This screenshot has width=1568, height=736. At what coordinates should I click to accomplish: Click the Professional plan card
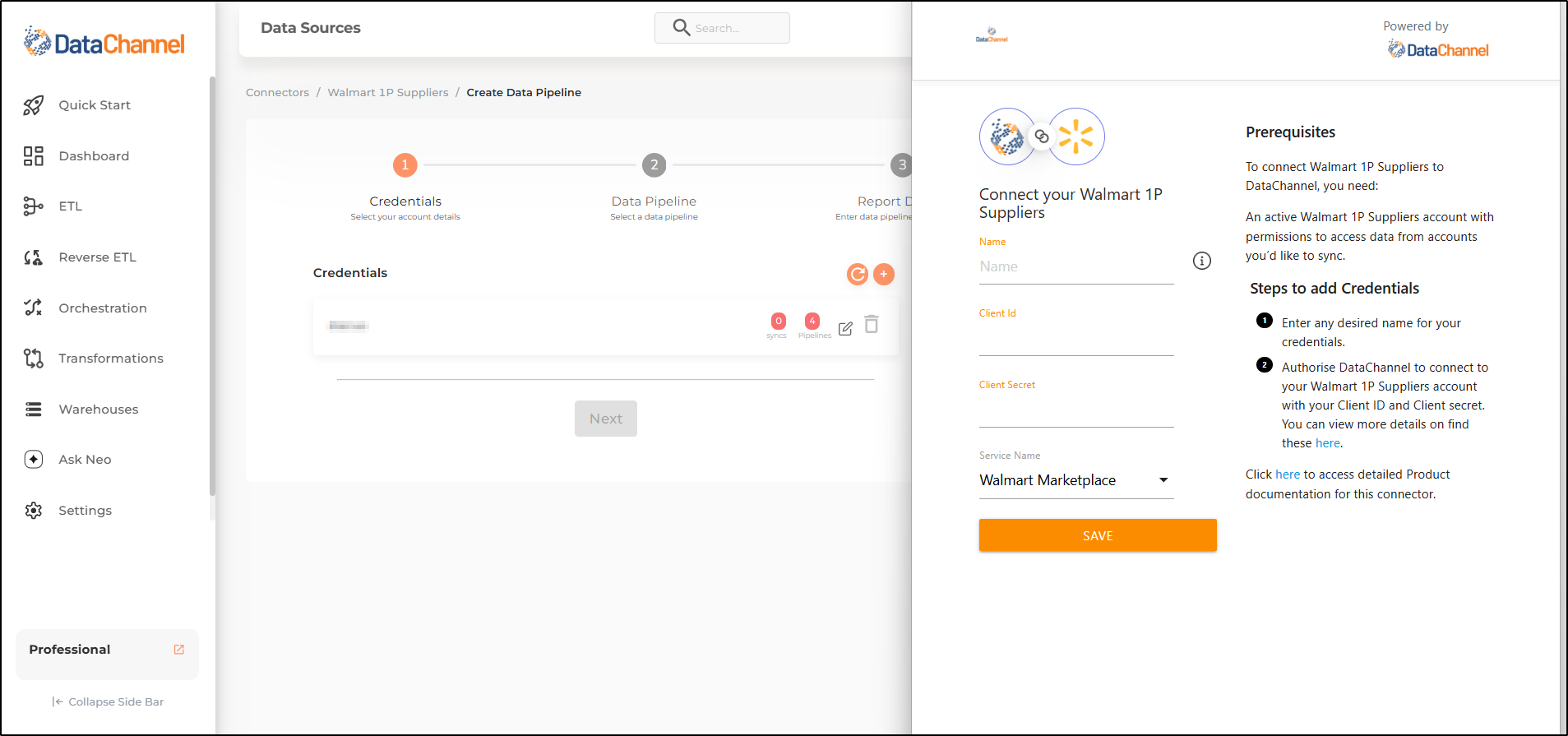(107, 655)
